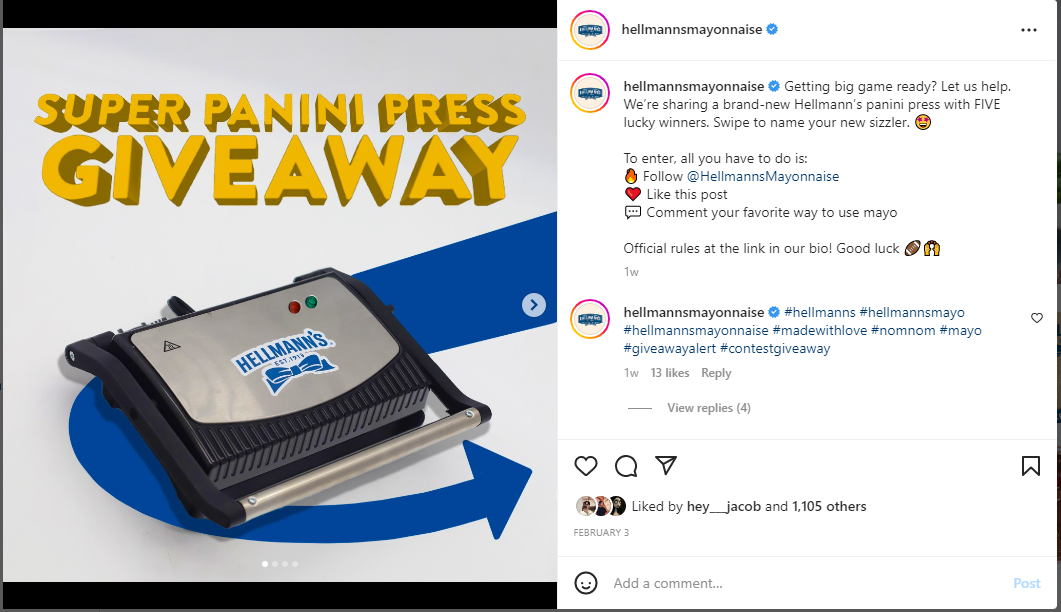Open the comment speech bubble icon
The width and height of the screenshot is (1061, 612).
click(x=626, y=466)
